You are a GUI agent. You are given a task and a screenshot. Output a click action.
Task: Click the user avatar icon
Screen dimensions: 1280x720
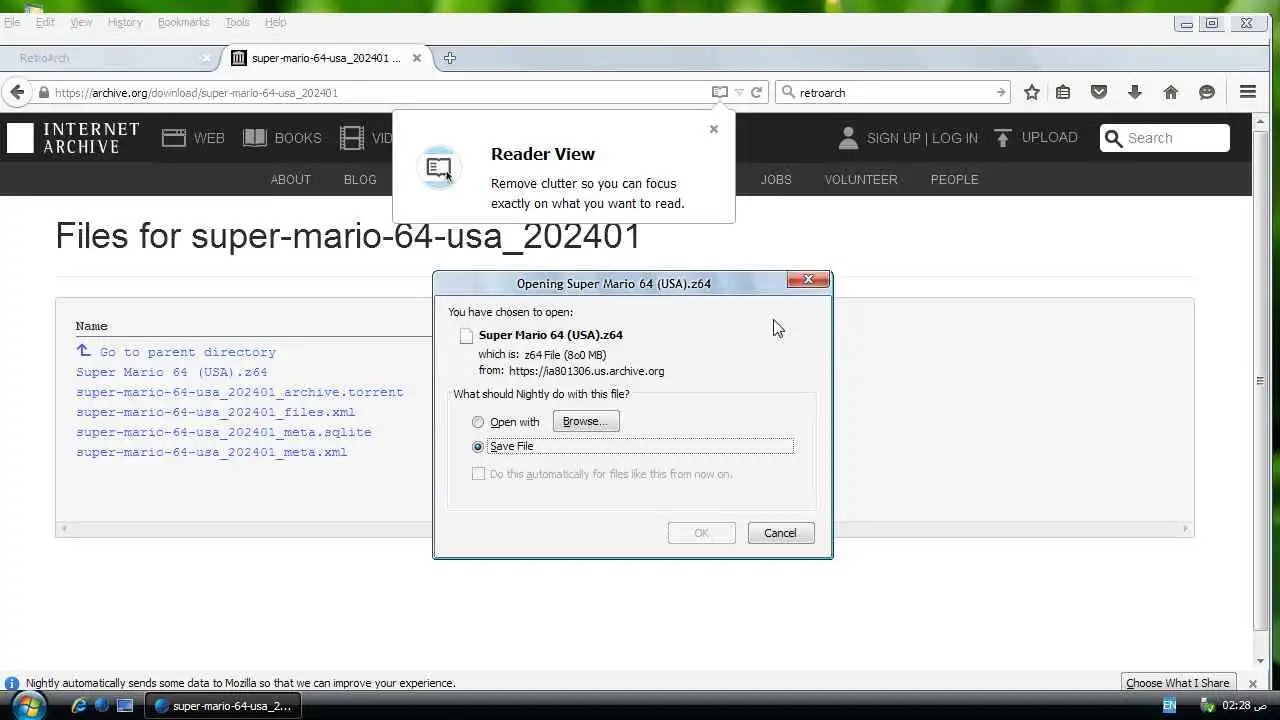coord(848,138)
